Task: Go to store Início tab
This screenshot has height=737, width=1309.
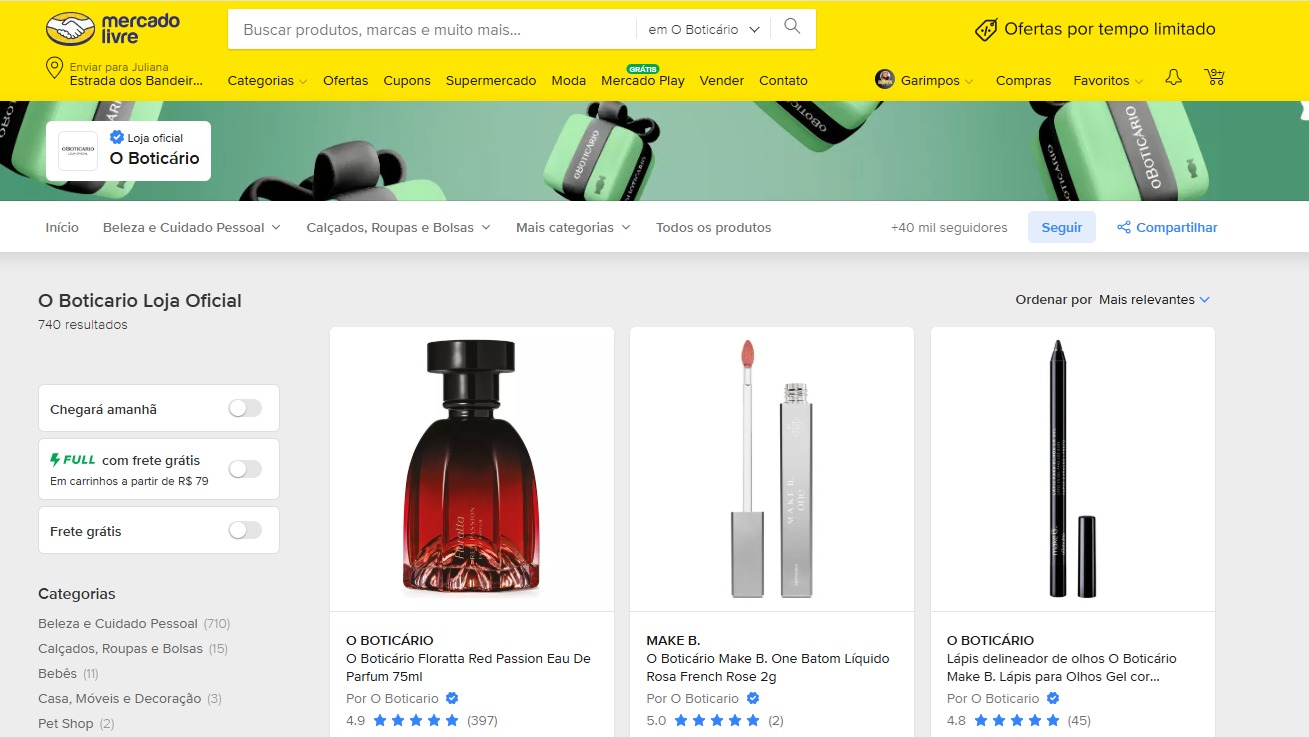Action: [62, 227]
